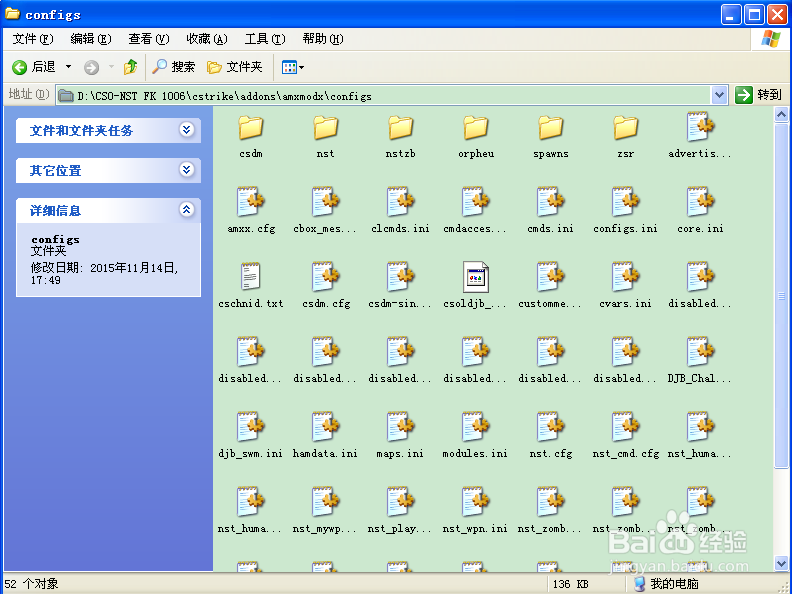Click the 136 KB status bar size
The image size is (792, 594).
point(570,584)
